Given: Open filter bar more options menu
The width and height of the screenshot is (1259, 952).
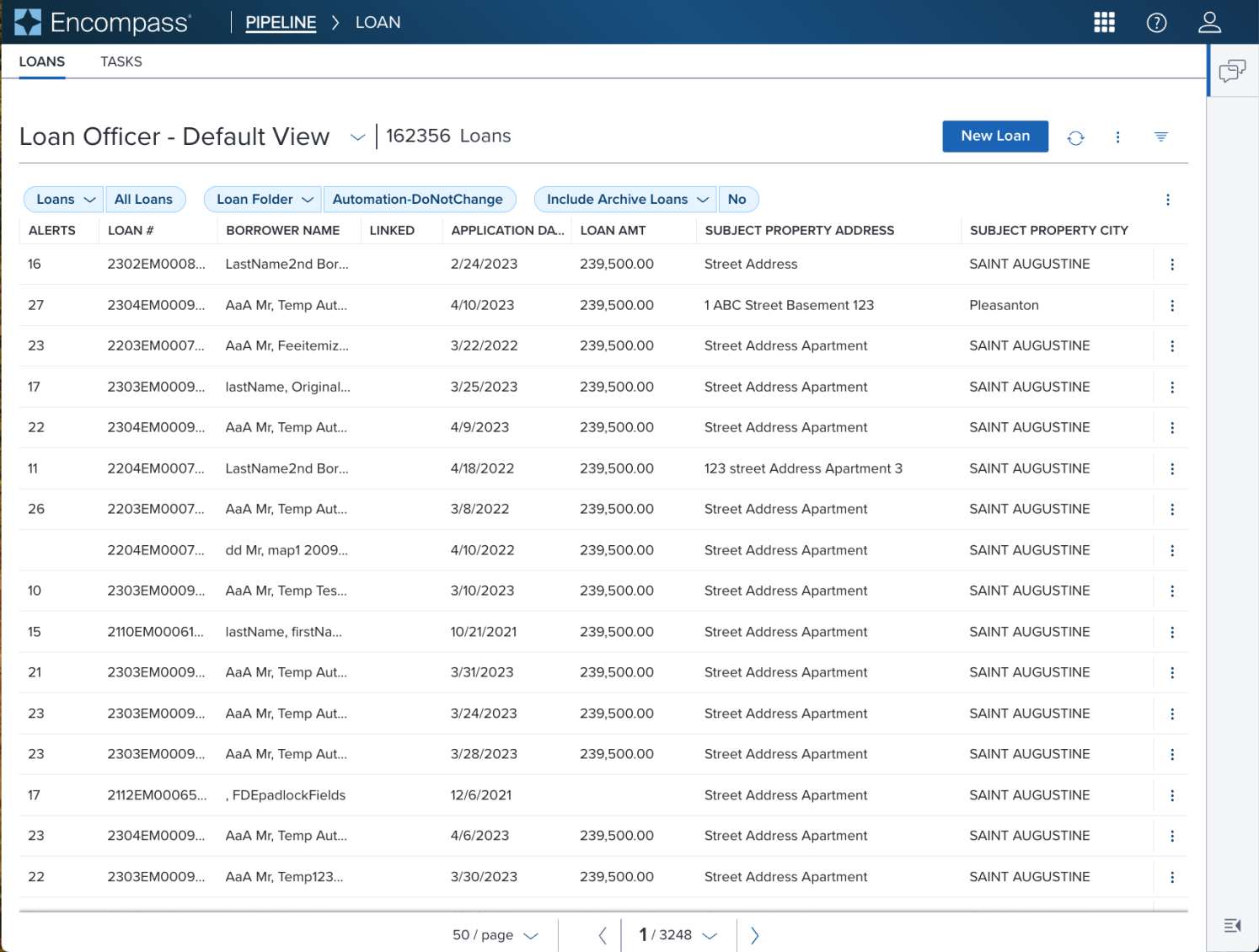Looking at the screenshot, I should 1167,200.
